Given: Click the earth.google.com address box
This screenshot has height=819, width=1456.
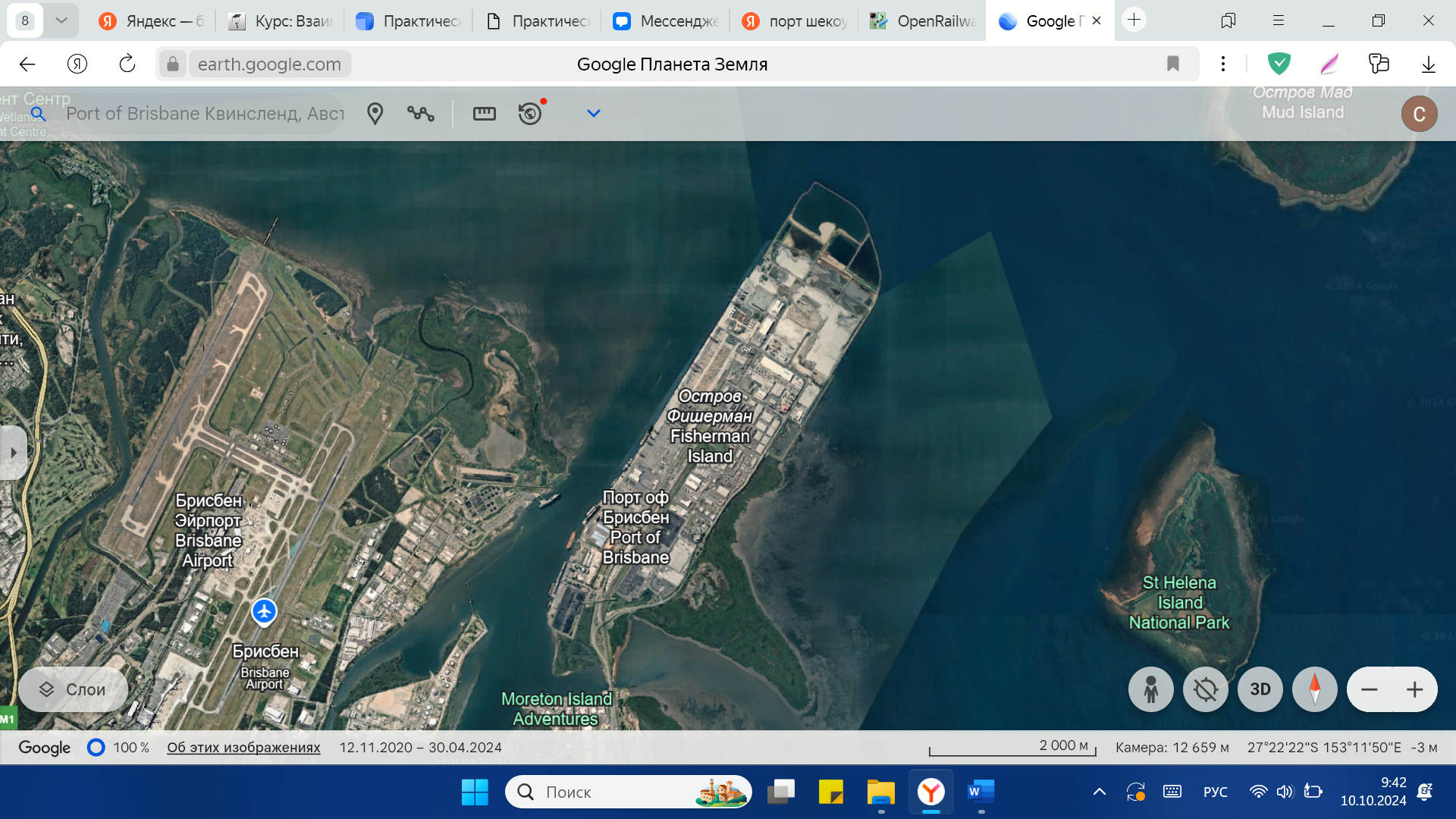Looking at the screenshot, I should [x=269, y=64].
